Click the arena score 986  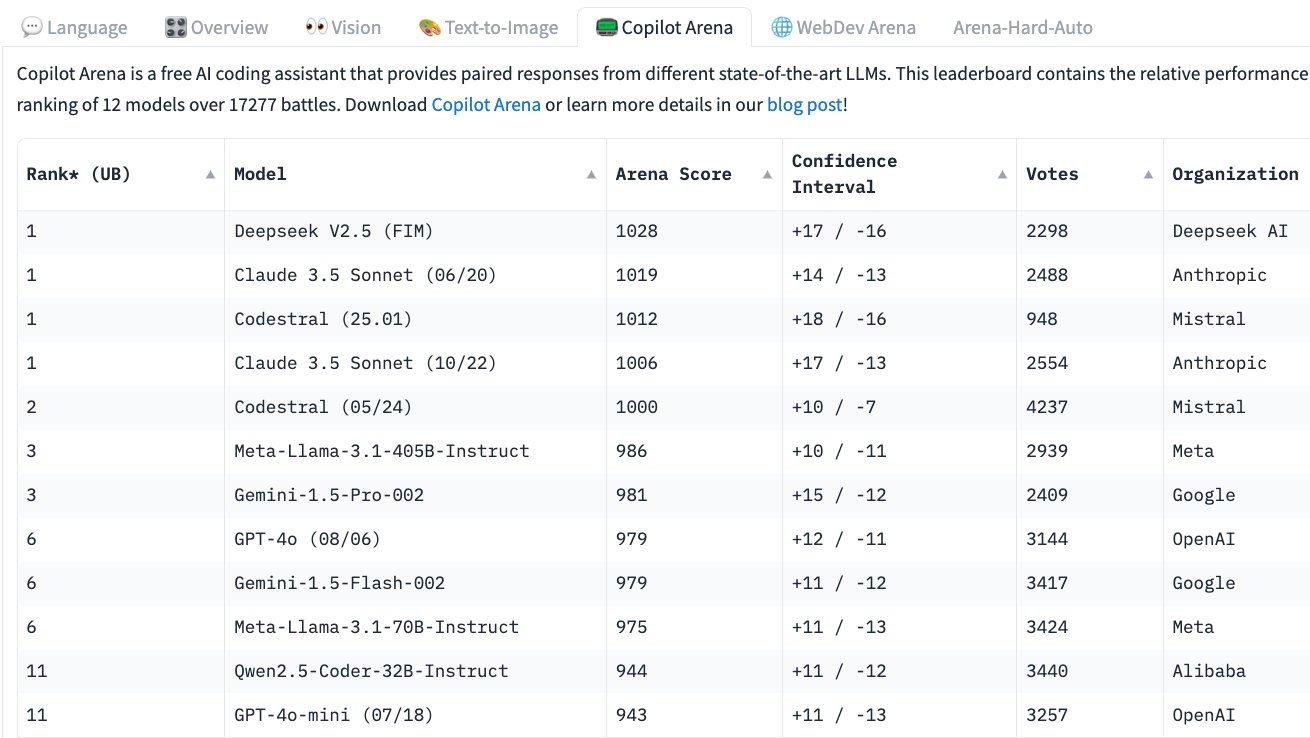(631, 451)
